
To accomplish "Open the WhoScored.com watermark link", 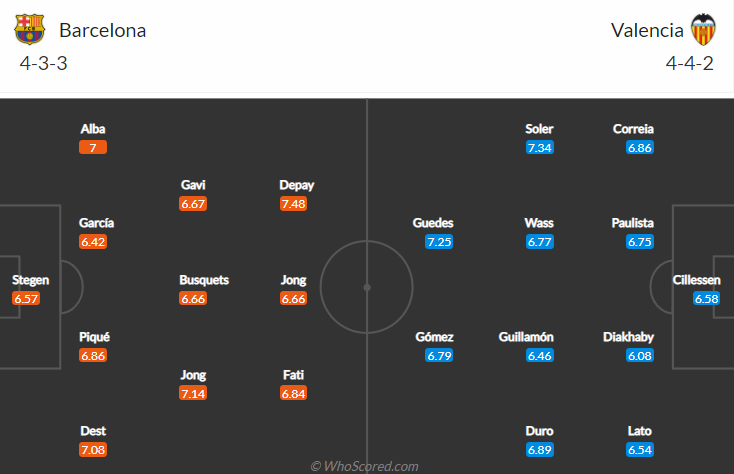I will [x=365, y=466].
